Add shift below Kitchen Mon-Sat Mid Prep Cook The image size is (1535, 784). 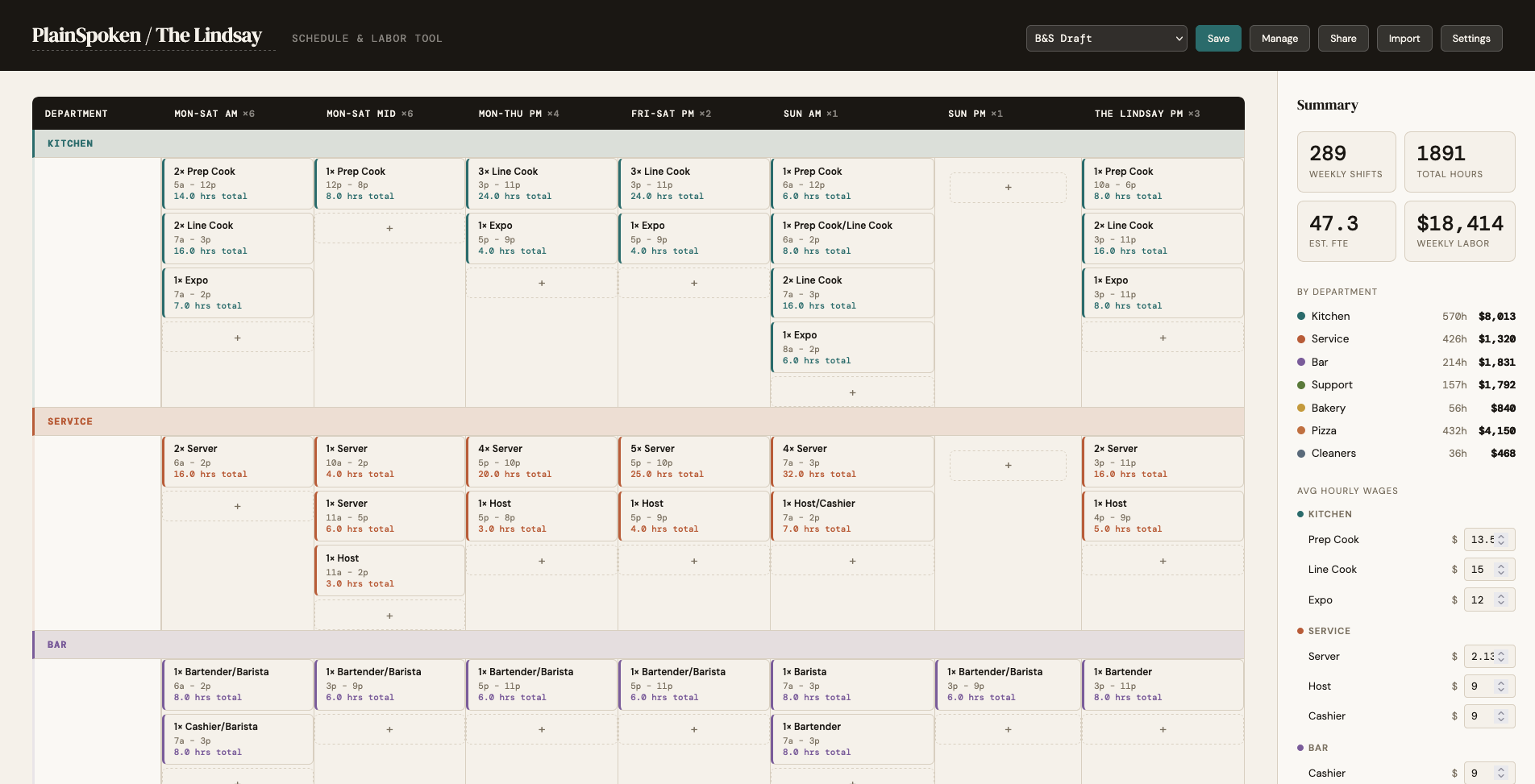pos(389,229)
